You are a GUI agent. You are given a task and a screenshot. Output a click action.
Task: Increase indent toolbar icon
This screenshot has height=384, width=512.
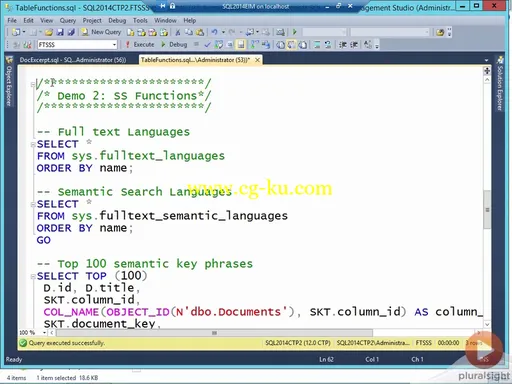pyautogui.click(x=354, y=45)
